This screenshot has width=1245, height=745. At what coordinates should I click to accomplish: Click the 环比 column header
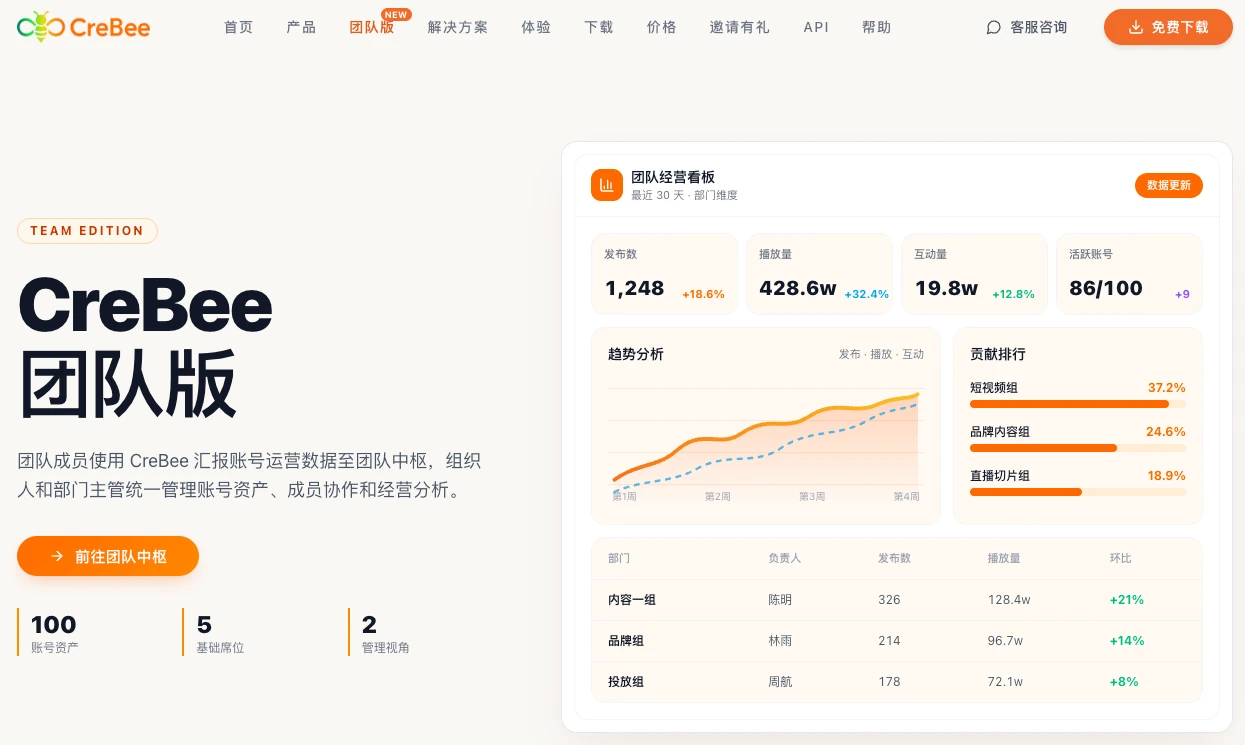[x=1121, y=558]
